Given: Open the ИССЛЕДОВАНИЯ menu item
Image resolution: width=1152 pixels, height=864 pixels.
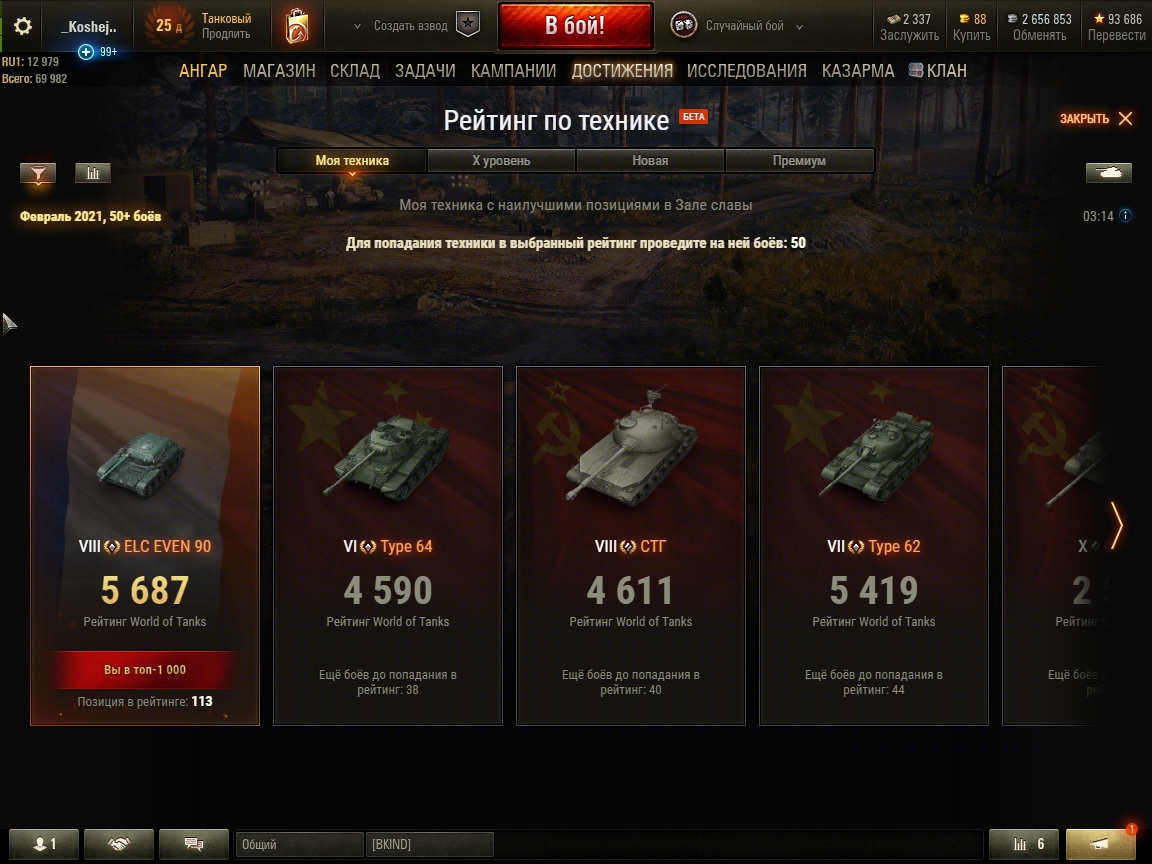Looking at the screenshot, I should click(x=746, y=71).
